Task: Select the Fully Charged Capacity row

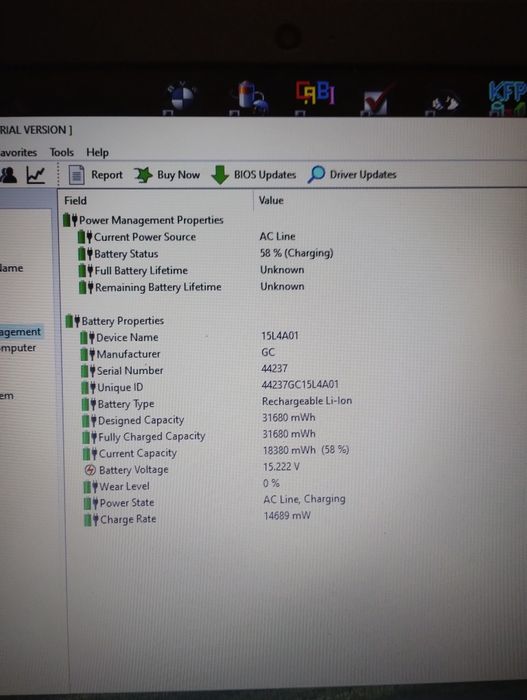Action: 199,436
